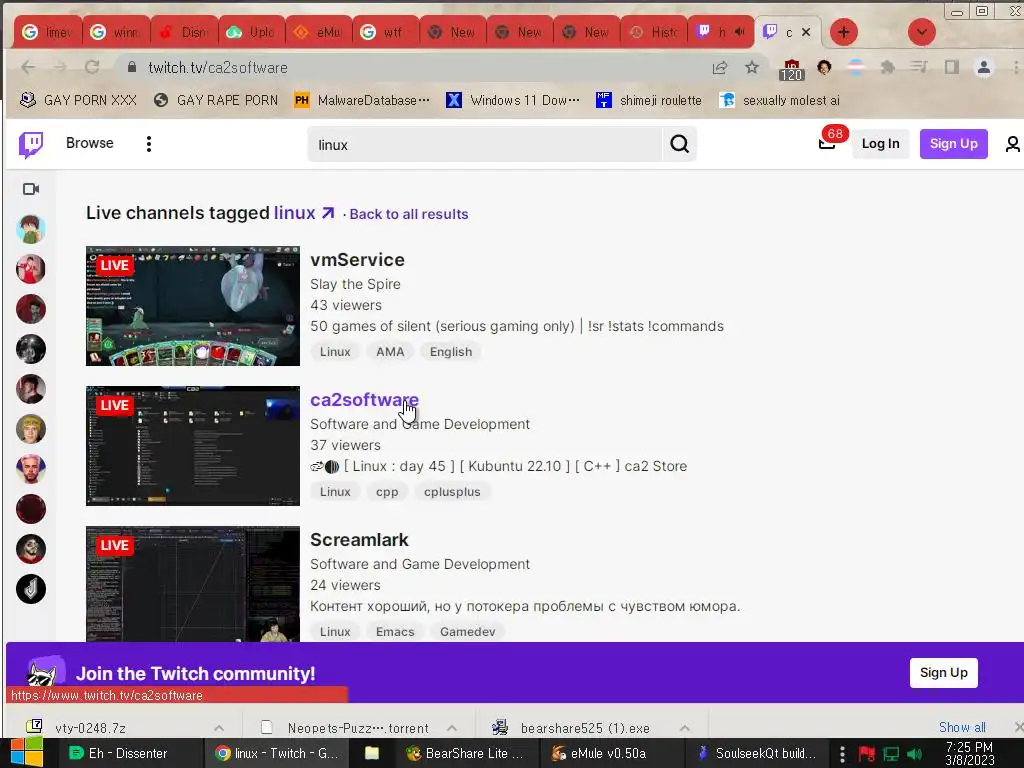
Task: Click the search magnifier button
Action: (679, 144)
